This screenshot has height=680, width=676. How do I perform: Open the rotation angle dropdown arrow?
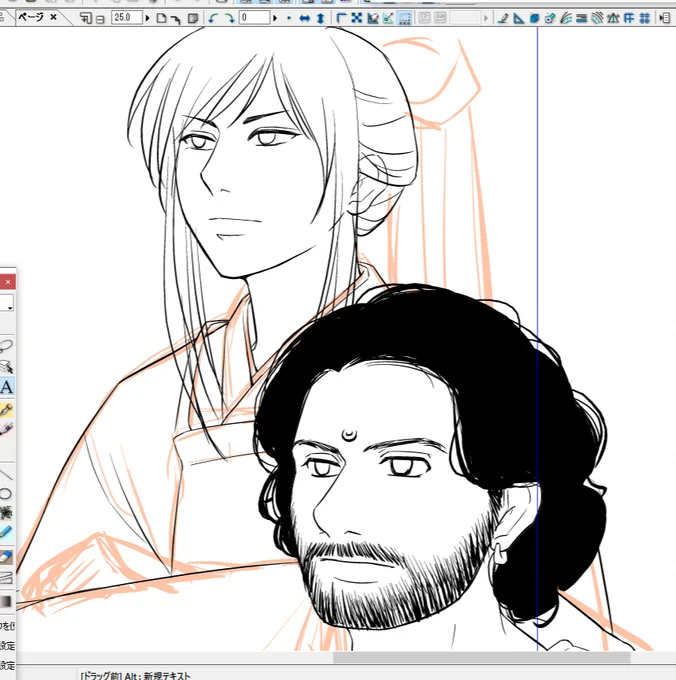[274, 19]
